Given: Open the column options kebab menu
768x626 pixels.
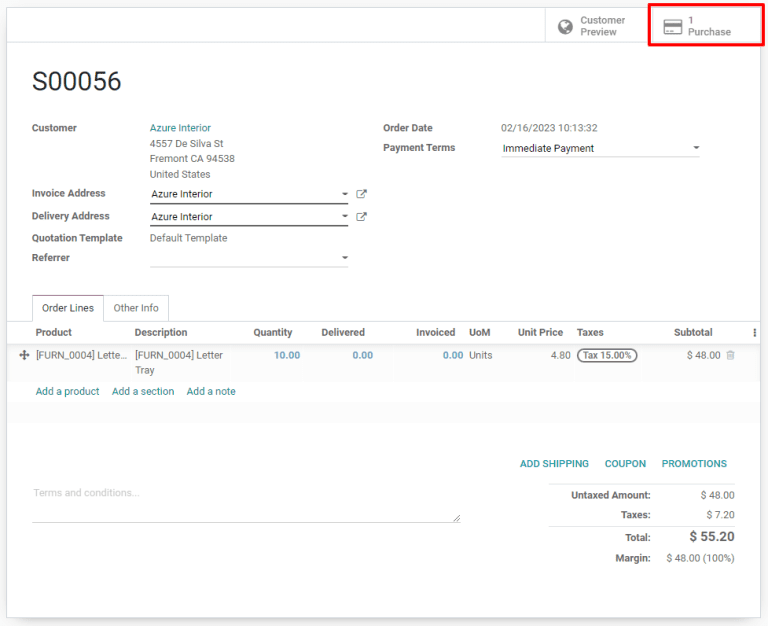Looking at the screenshot, I should 754,333.
